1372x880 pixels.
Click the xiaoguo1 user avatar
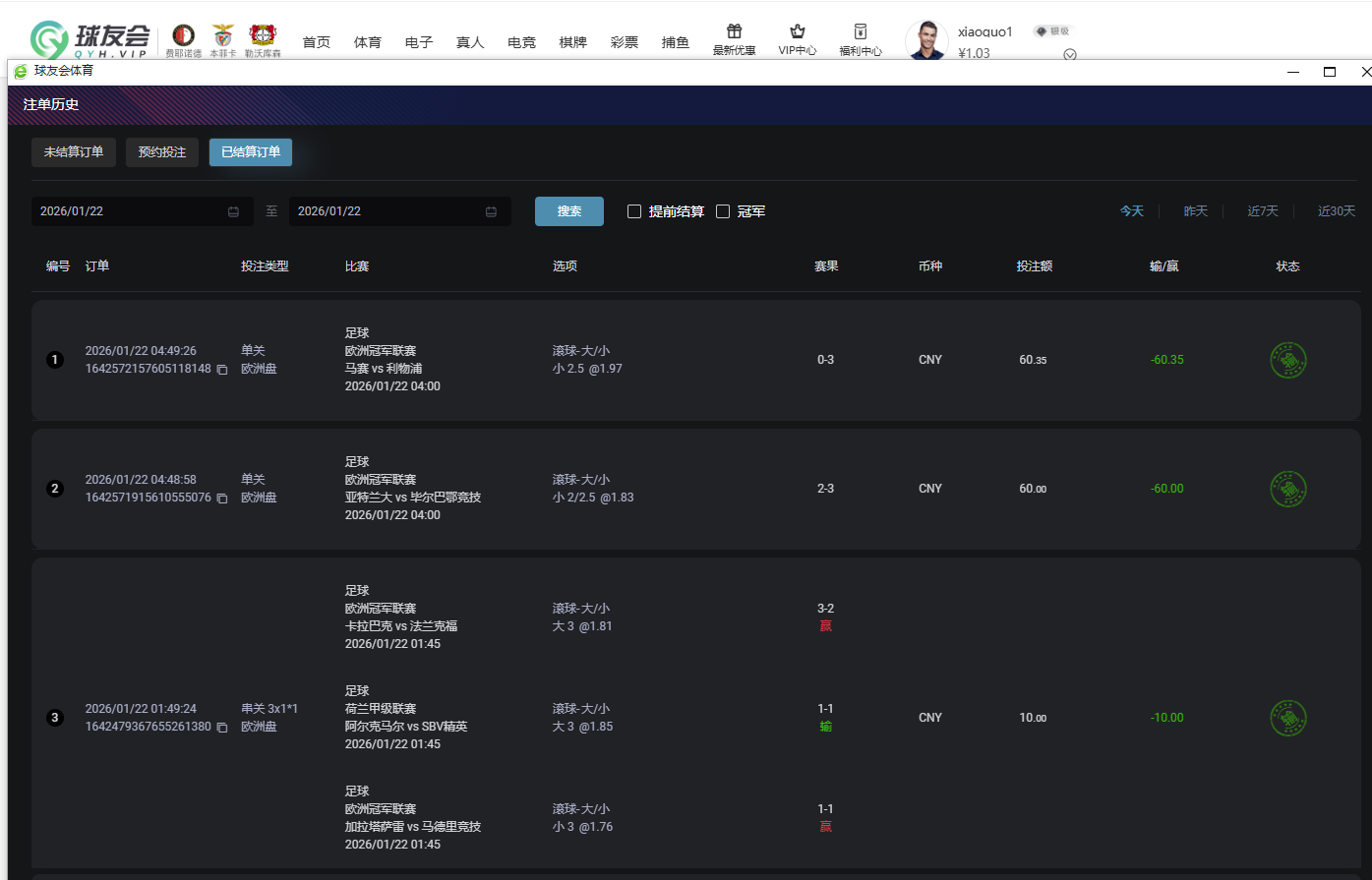coord(925,41)
